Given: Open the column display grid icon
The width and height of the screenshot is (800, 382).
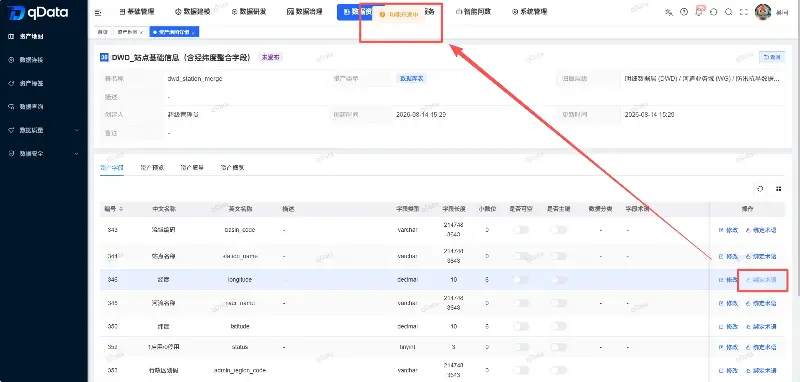Looking at the screenshot, I should 779,189.
